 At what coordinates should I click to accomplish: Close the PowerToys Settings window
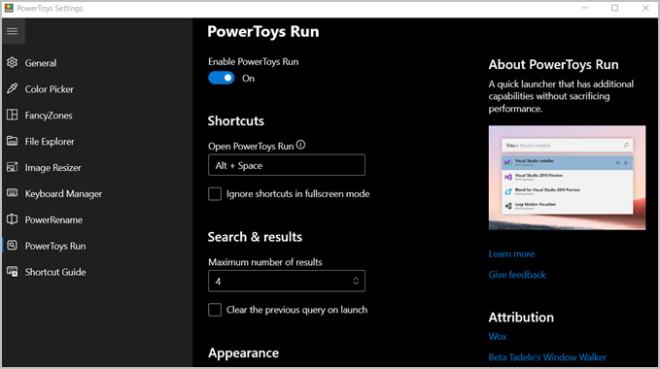coord(645,8)
